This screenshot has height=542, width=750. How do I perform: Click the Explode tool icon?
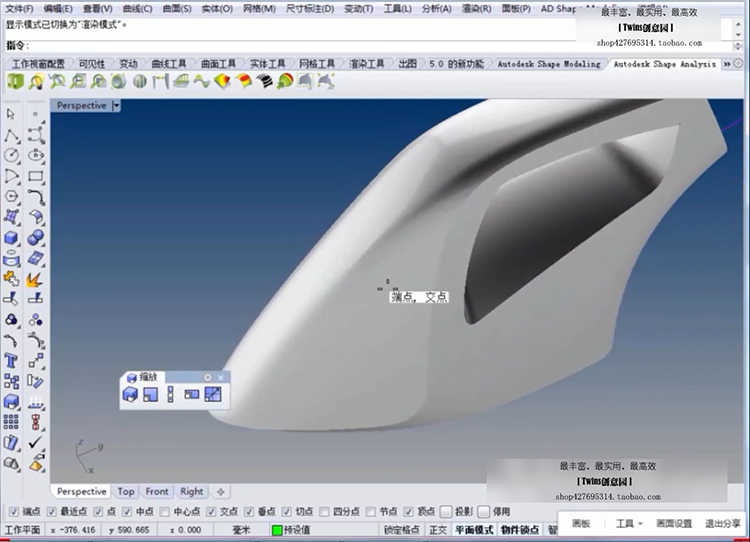pyautogui.click(x=35, y=279)
